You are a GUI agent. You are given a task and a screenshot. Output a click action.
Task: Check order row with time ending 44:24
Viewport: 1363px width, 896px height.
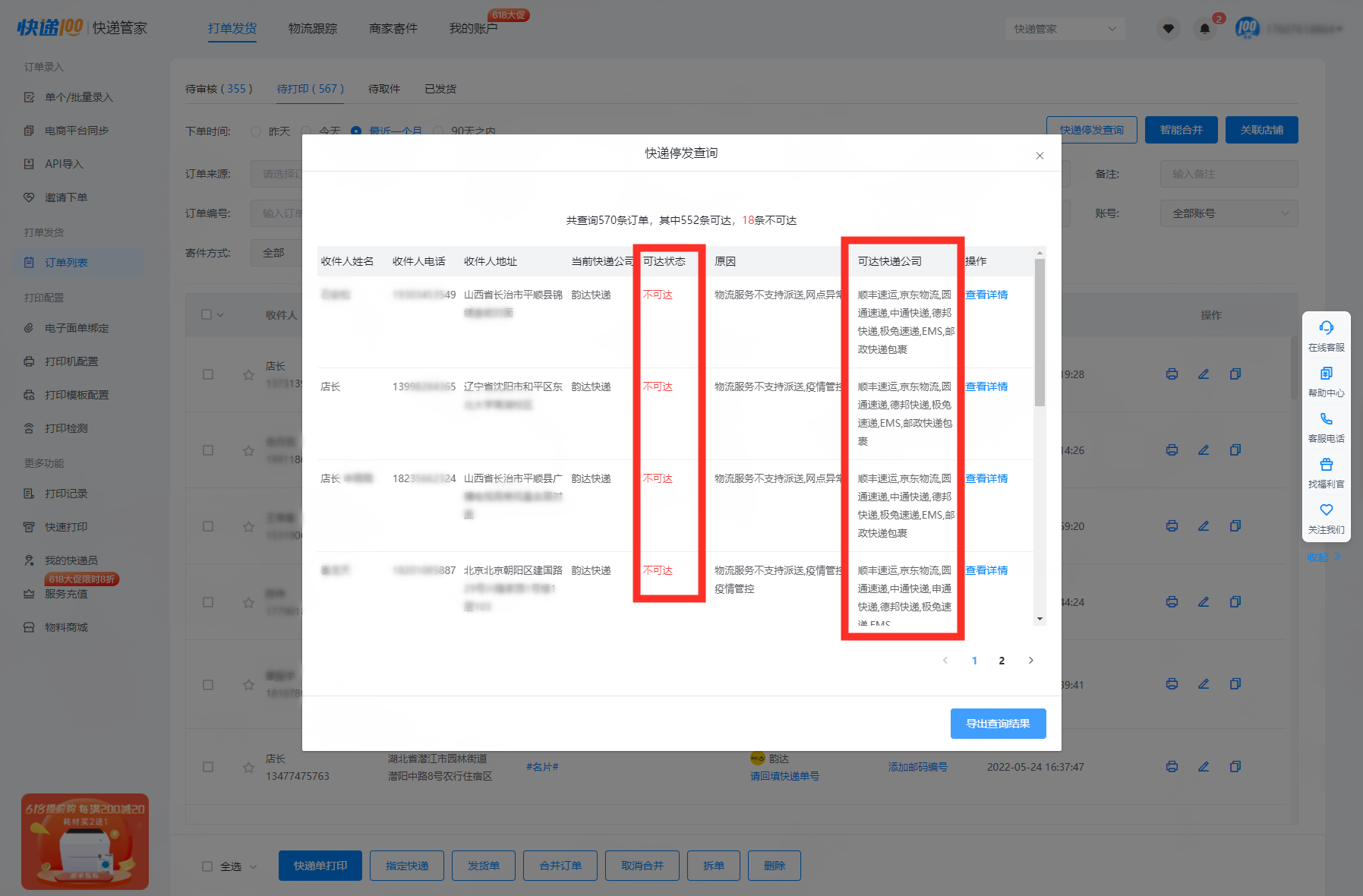click(208, 602)
